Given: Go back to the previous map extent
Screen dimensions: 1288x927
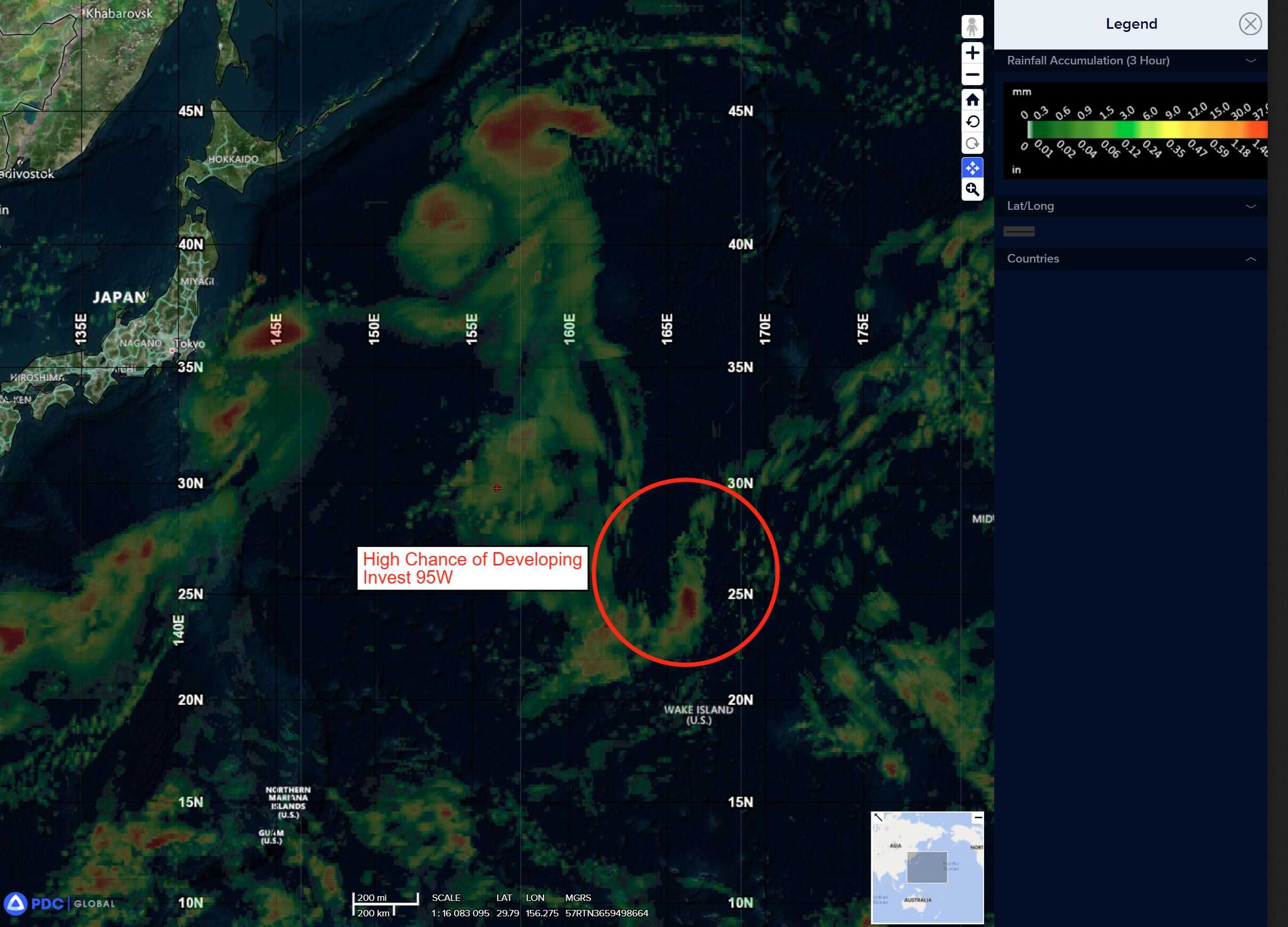Looking at the screenshot, I should click(x=972, y=121).
